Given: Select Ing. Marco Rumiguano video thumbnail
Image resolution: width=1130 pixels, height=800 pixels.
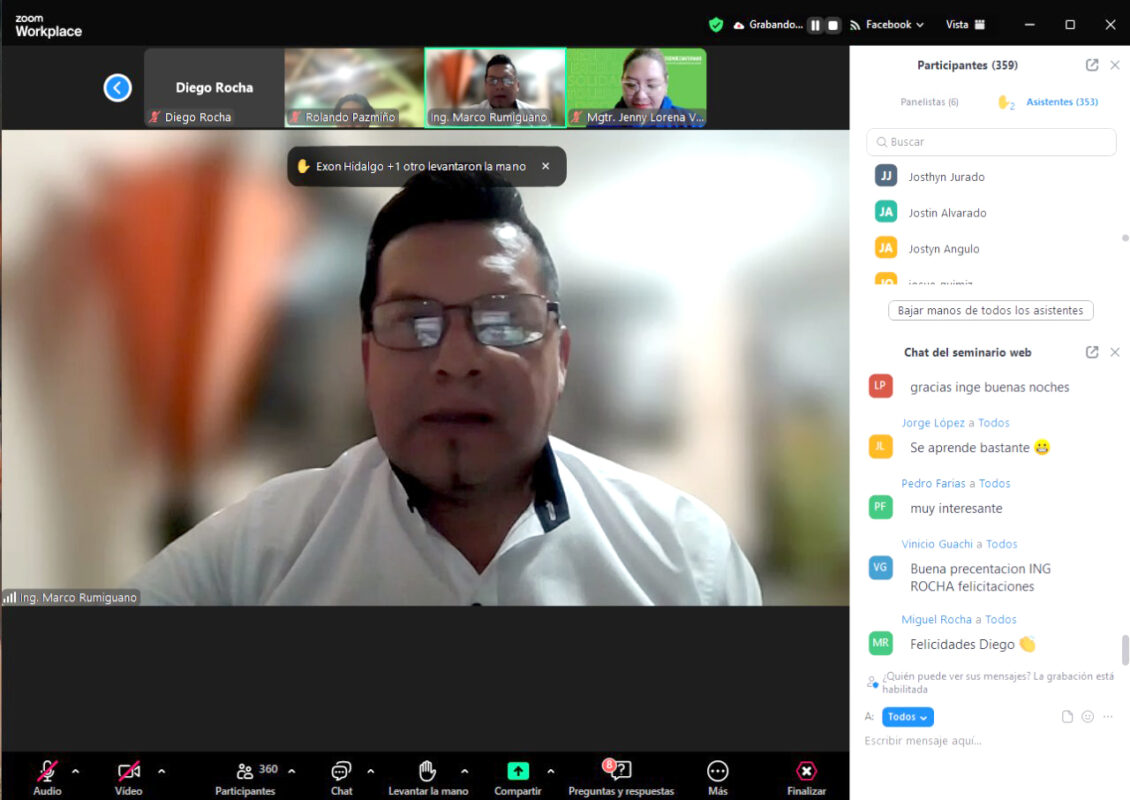Looking at the screenshot, I should click(x=495, y=88).
